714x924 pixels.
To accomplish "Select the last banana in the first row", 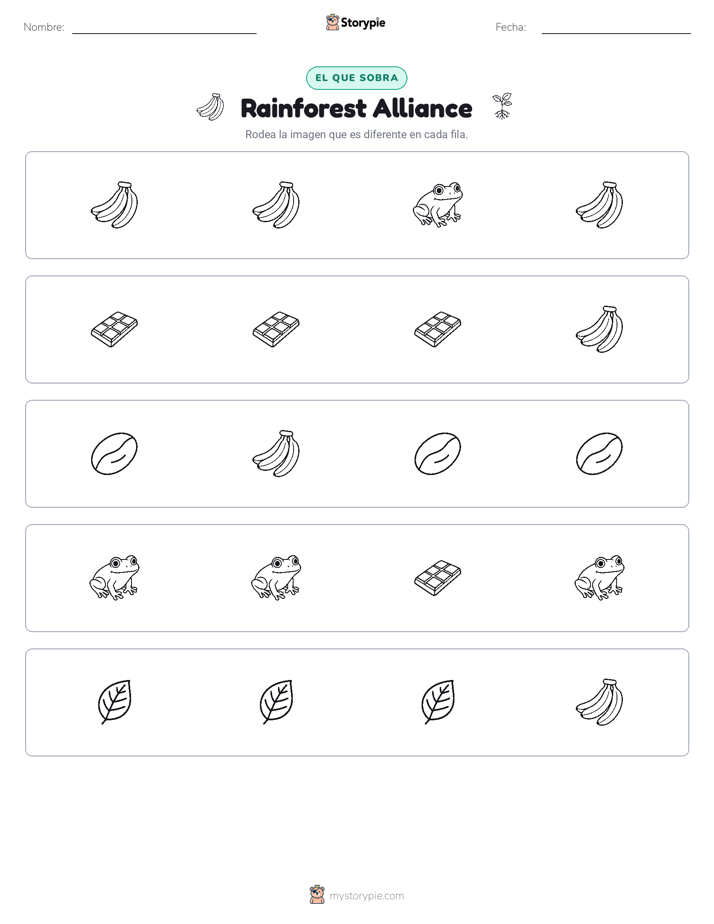I will [x=600, y=204].
